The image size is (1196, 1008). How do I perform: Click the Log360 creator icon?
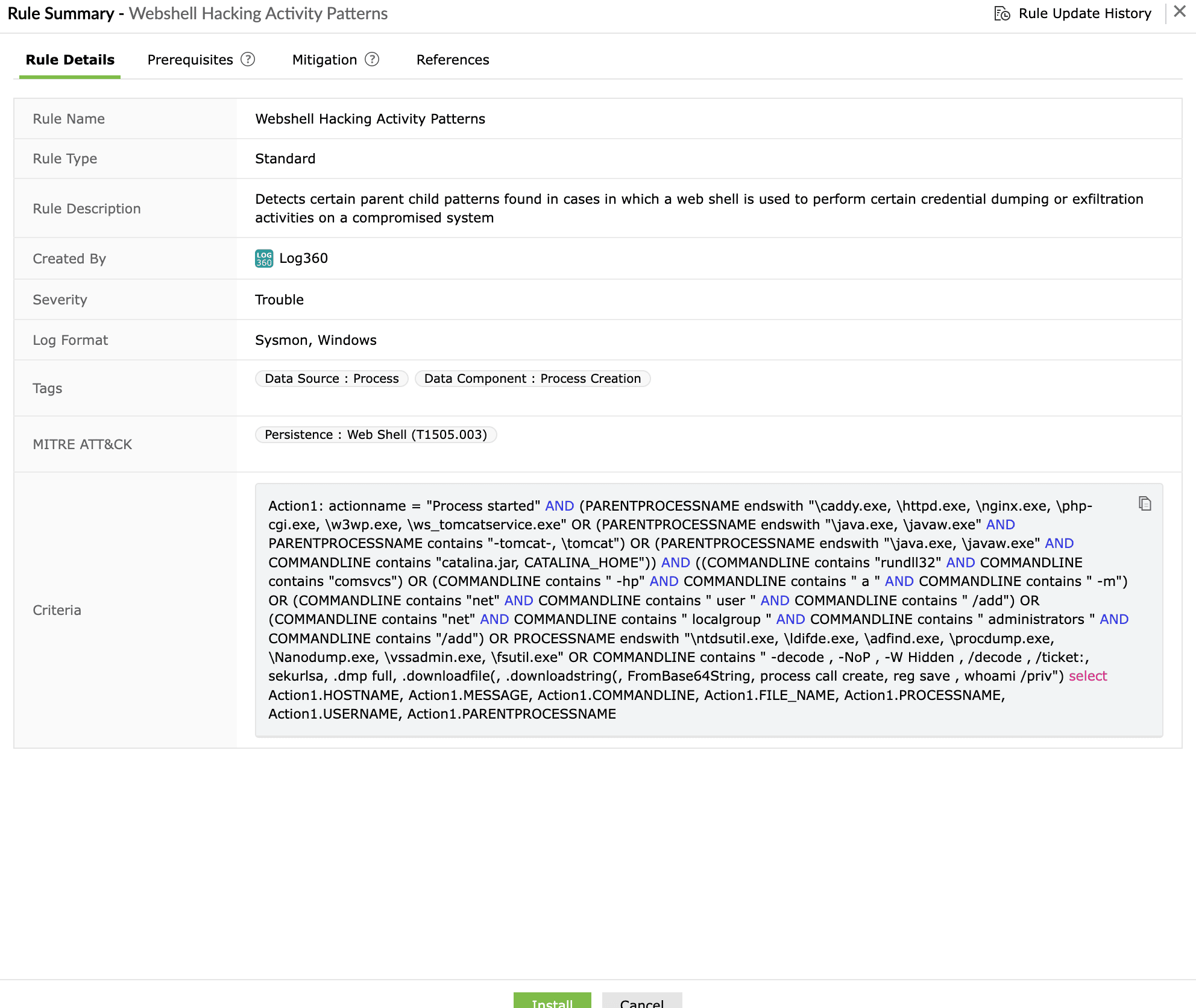pos(263,258)
